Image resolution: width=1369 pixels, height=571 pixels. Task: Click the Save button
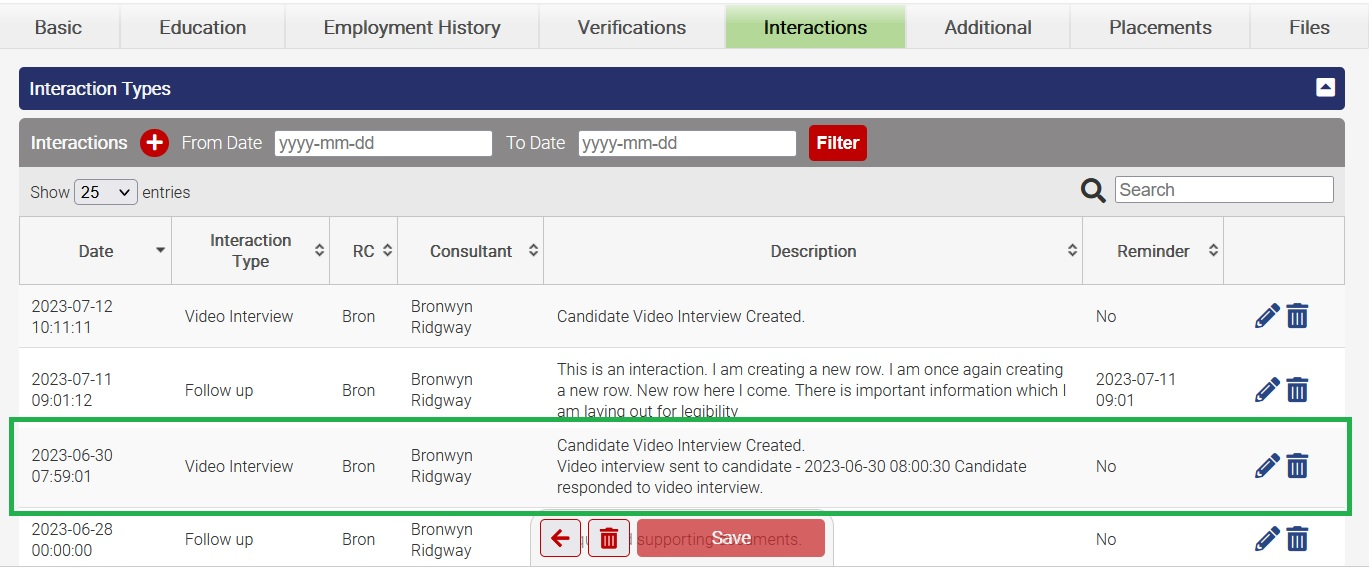click(x=731, y=539)
